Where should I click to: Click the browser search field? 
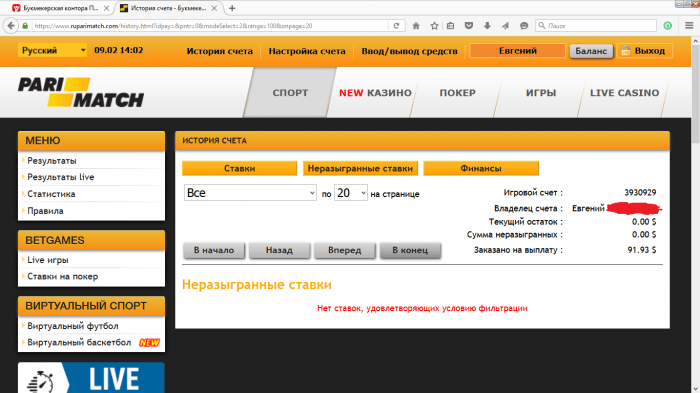(x=596, y=26)
